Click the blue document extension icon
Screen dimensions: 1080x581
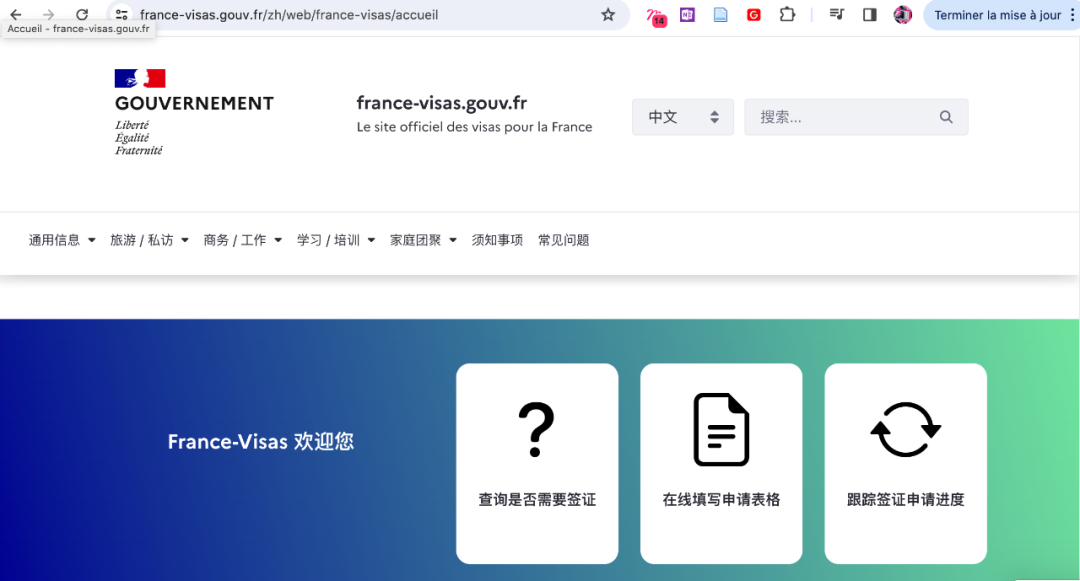(x=720, y=14)
